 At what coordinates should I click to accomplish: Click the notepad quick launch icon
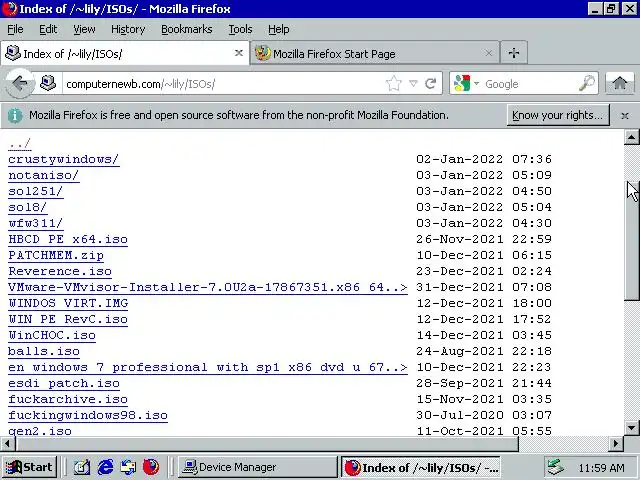coord(82,467)
